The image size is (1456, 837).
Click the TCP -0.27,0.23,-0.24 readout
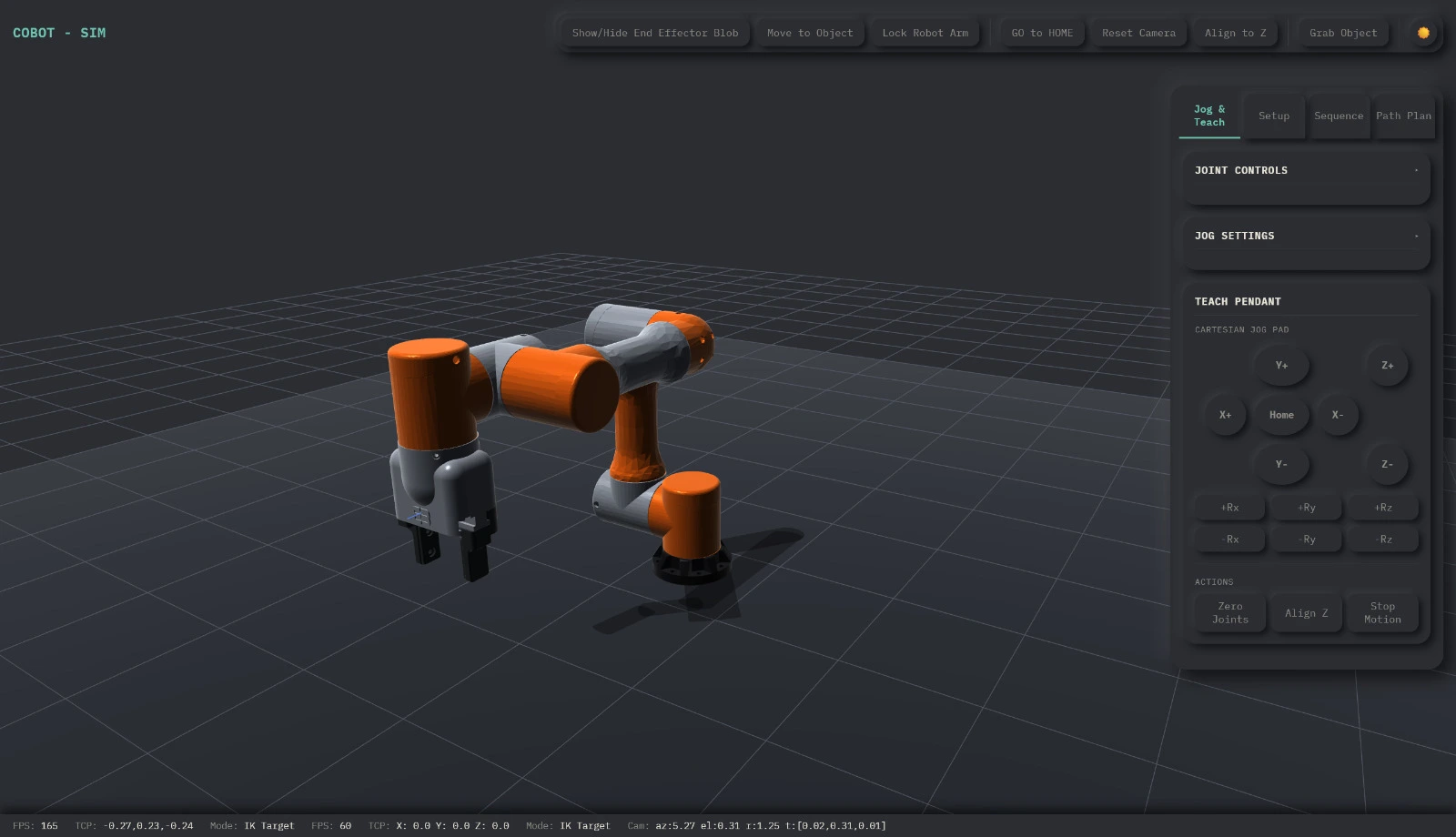coord(134,826)
